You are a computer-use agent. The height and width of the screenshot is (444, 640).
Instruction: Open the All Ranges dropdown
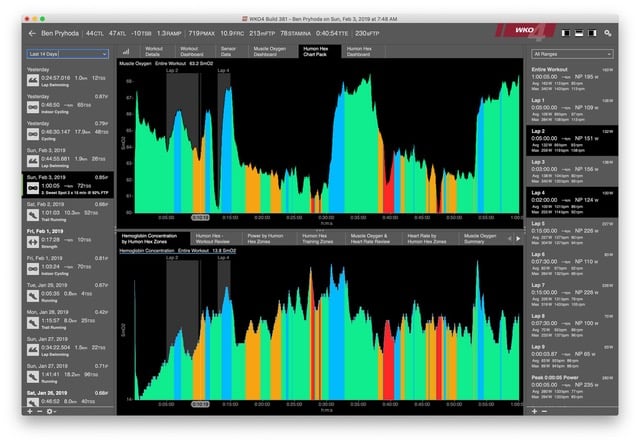point(572,54)
